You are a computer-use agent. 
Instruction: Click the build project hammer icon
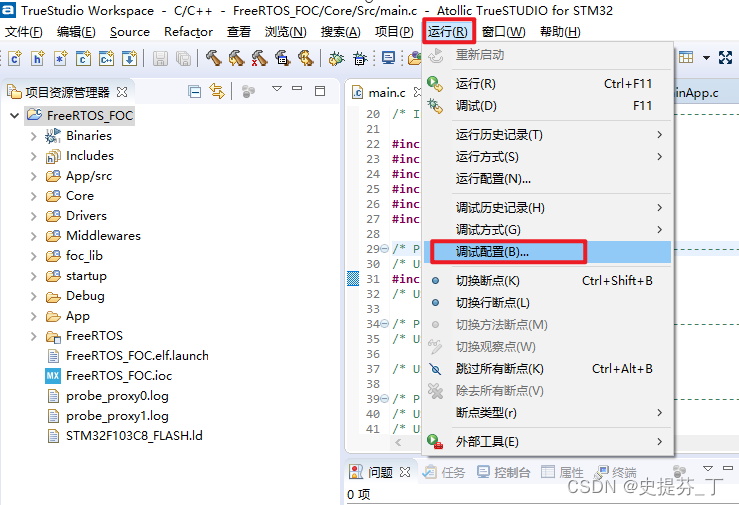pyautogui.click(x=213, y=58)
